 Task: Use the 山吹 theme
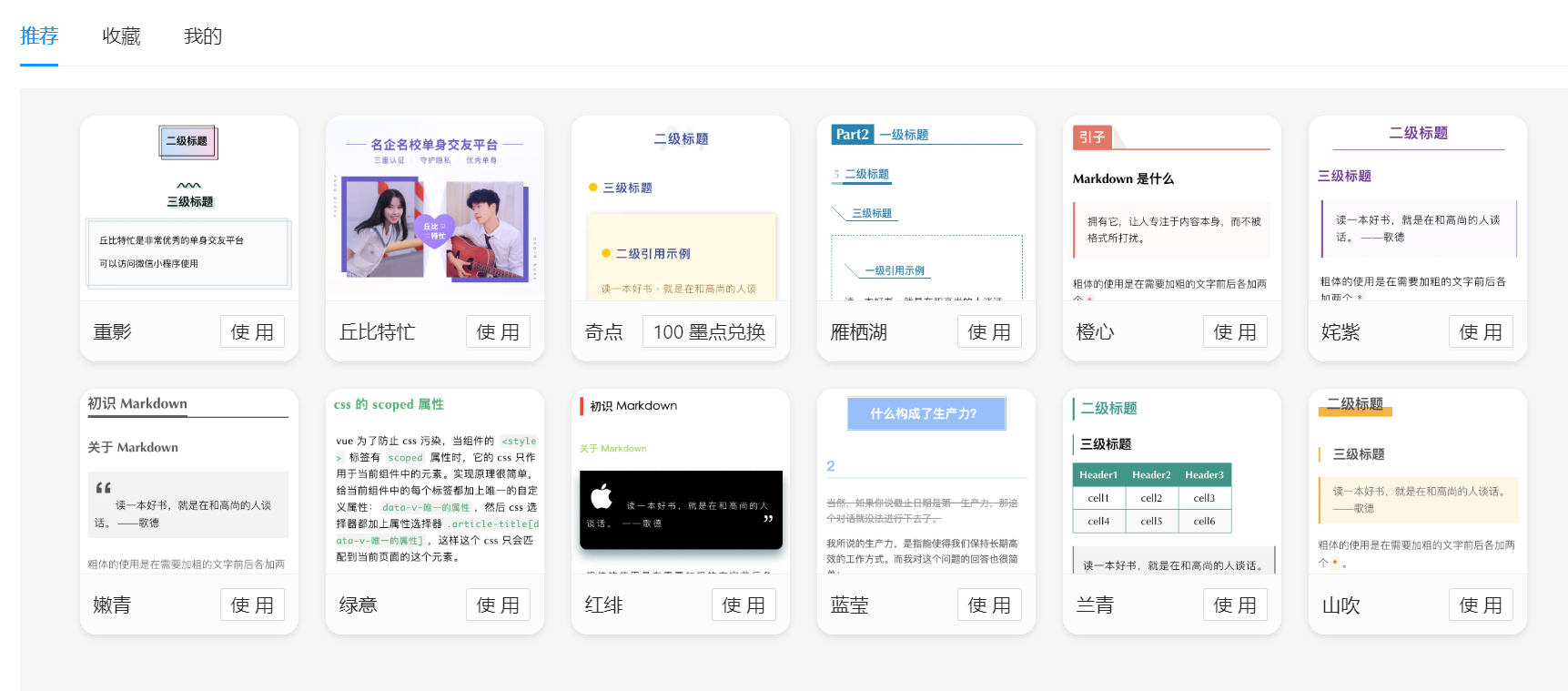[1481, 605]
